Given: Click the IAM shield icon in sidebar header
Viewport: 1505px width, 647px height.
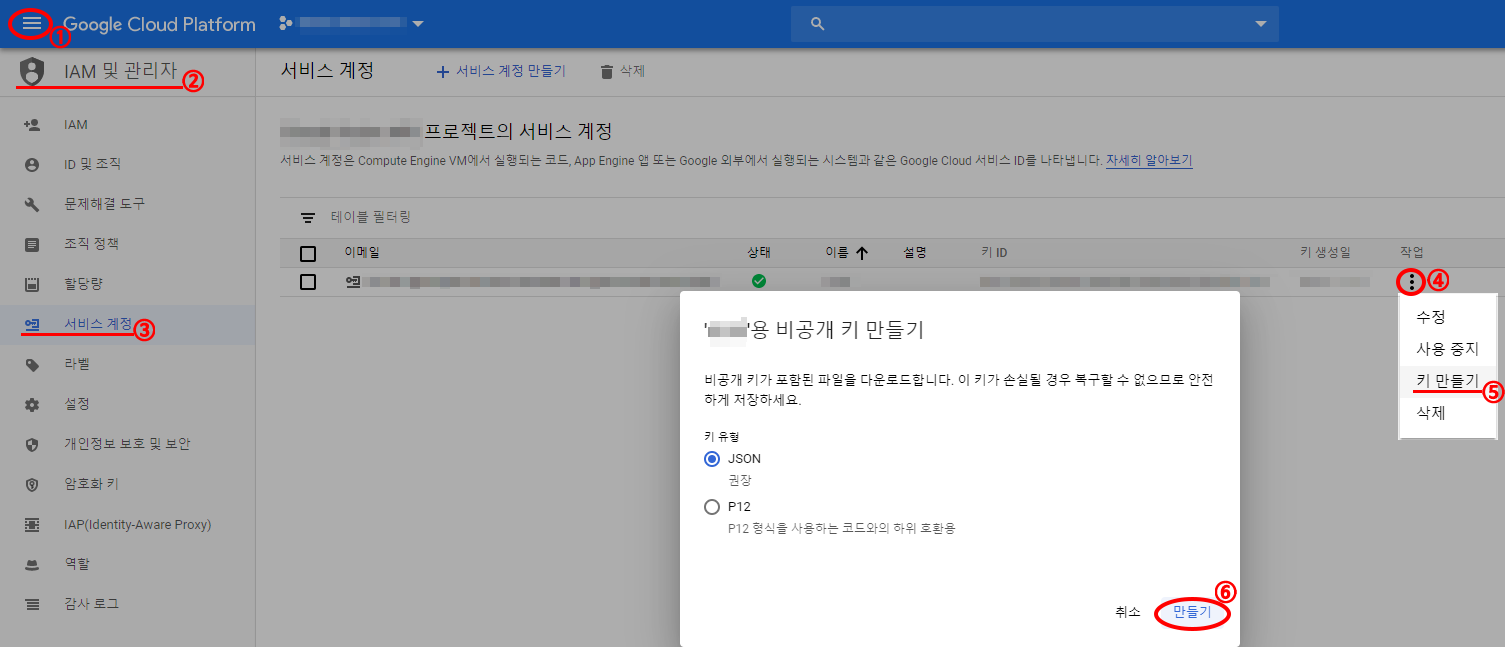Looking at the screenshot, I should 33,71.
